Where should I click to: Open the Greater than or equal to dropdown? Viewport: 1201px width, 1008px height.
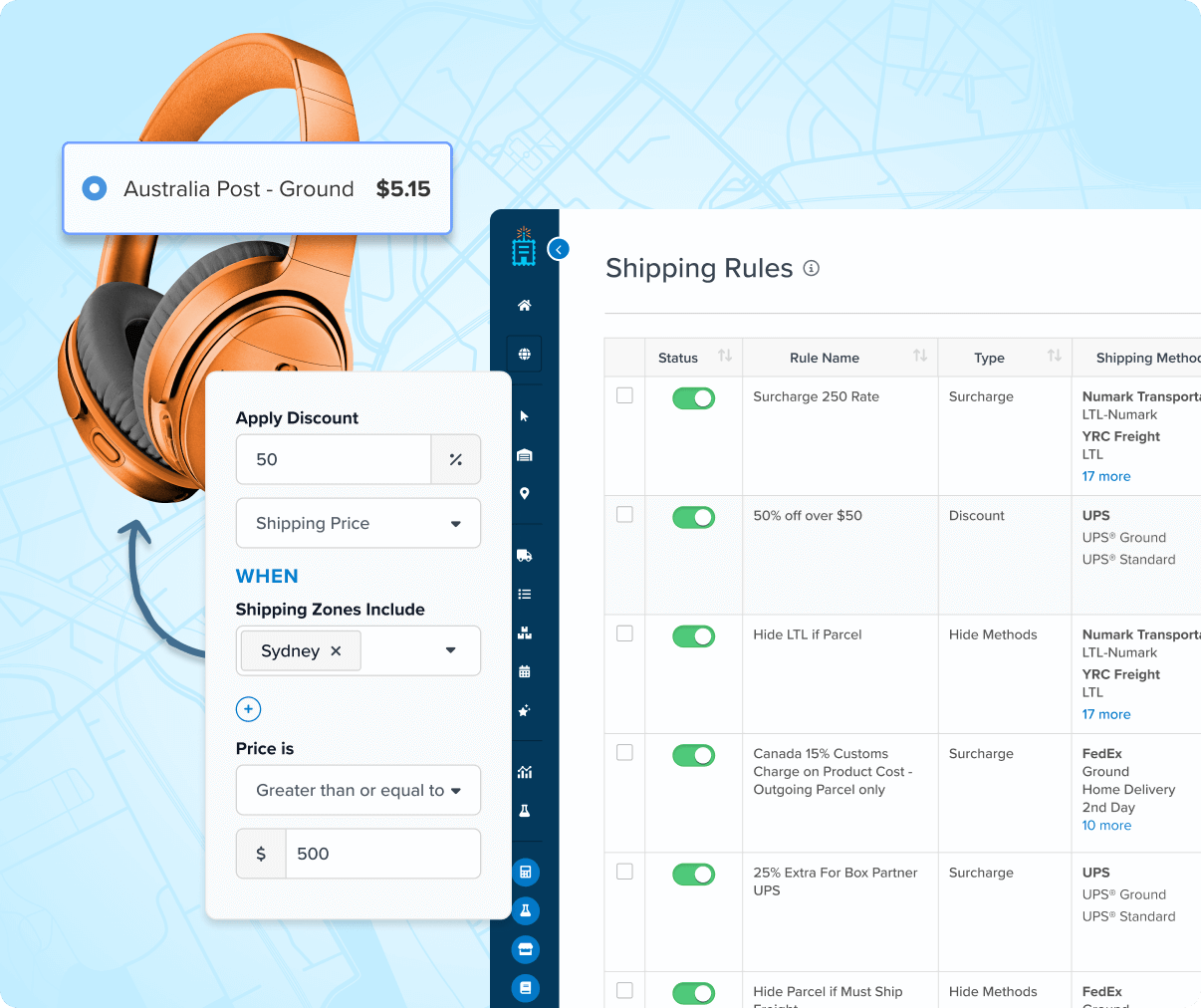pos(358,790)
